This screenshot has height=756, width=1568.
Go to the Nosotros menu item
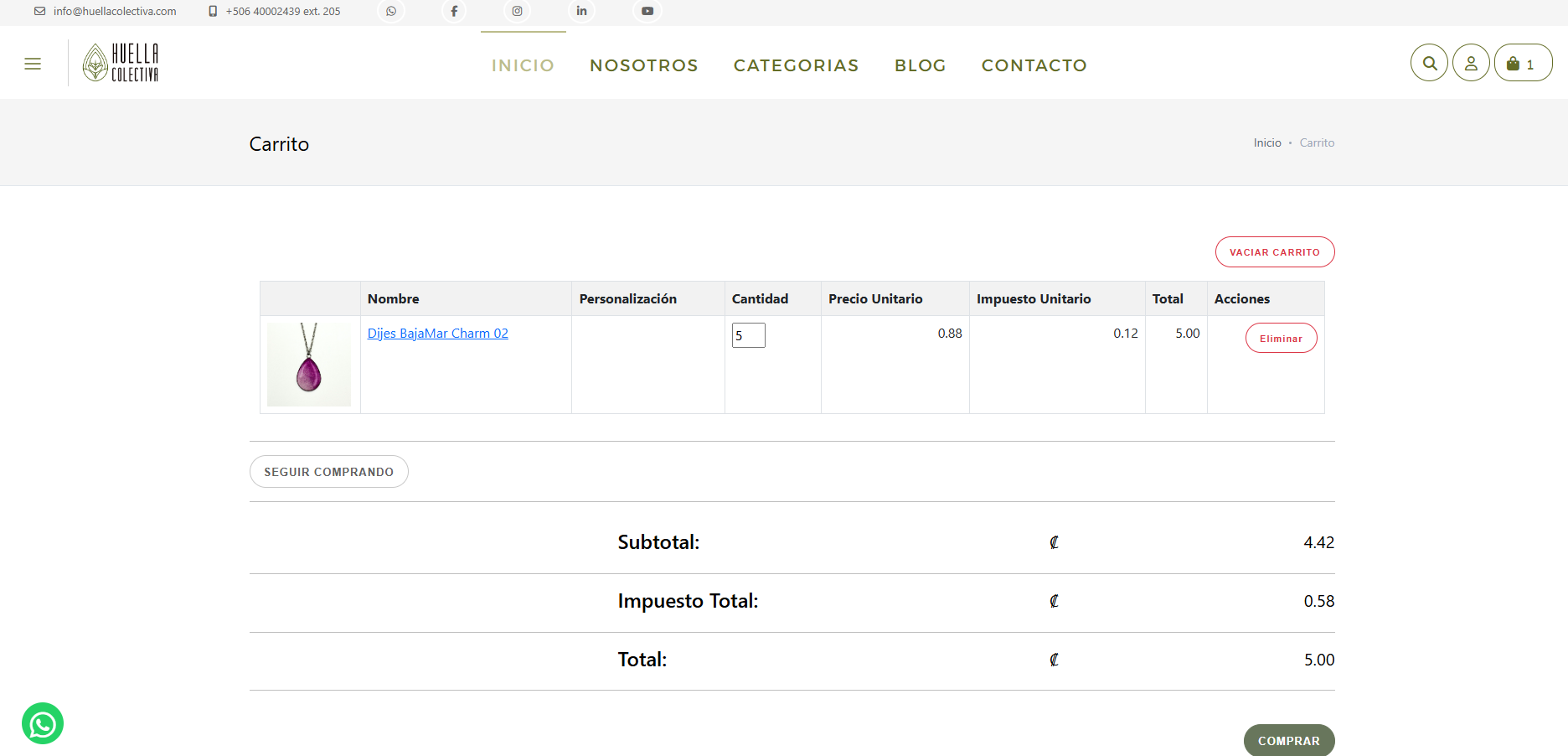click(643, 65)
